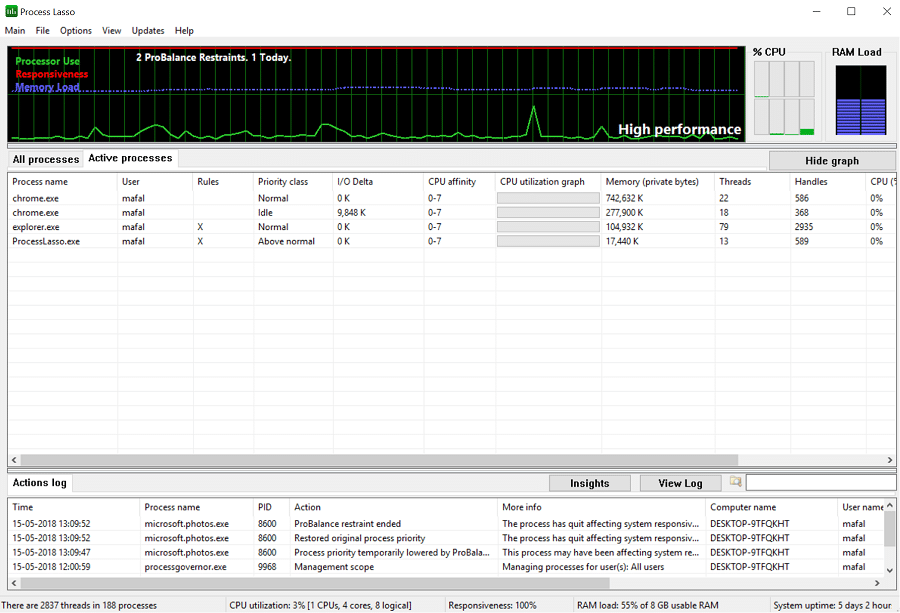Click the process list's right scroll arrow
This screenshot has height=613, width=900.
pos(890,460)
